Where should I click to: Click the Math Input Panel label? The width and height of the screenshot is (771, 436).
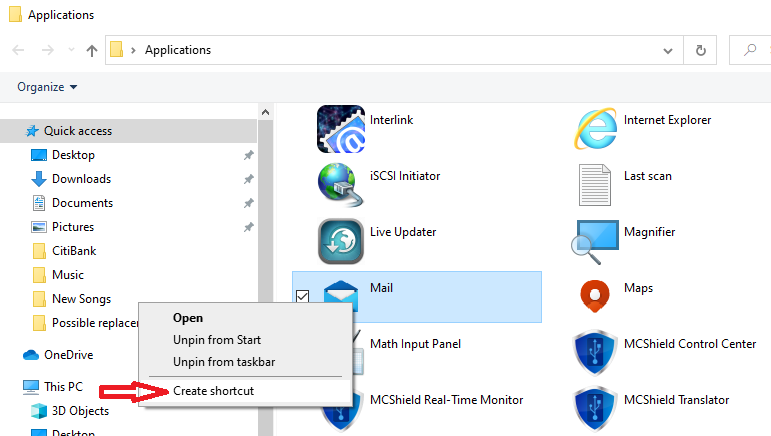click(x=415, y=344)
